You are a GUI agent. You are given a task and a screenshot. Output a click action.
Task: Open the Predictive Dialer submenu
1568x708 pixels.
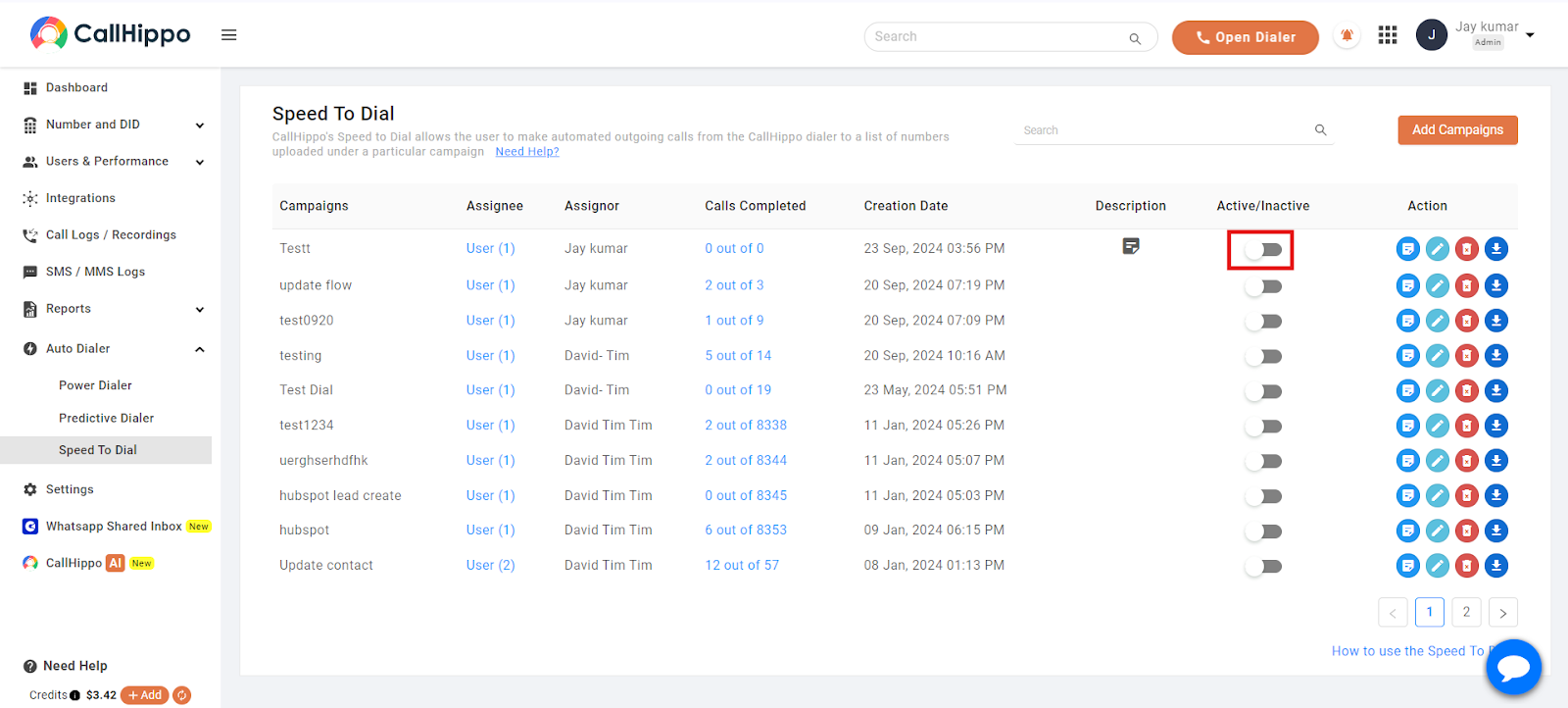tap(106, 418)
